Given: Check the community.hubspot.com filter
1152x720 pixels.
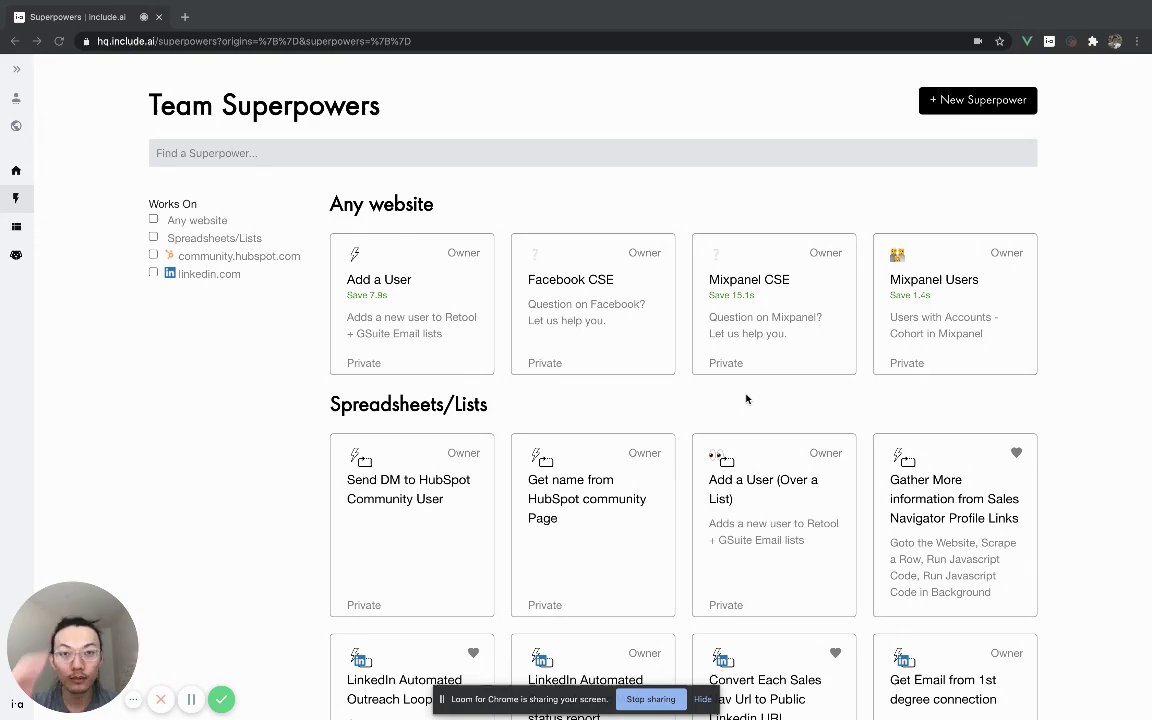Looking at the screenshot, I should pyautogui.click(x=154, y=254).
